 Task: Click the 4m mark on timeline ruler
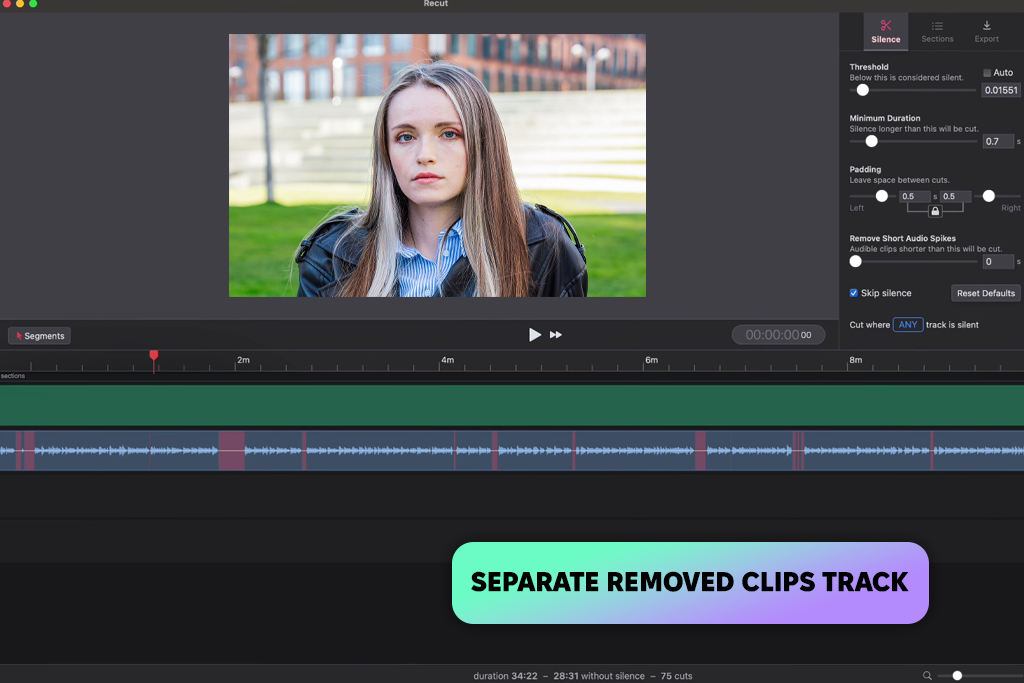pos(447,360)
